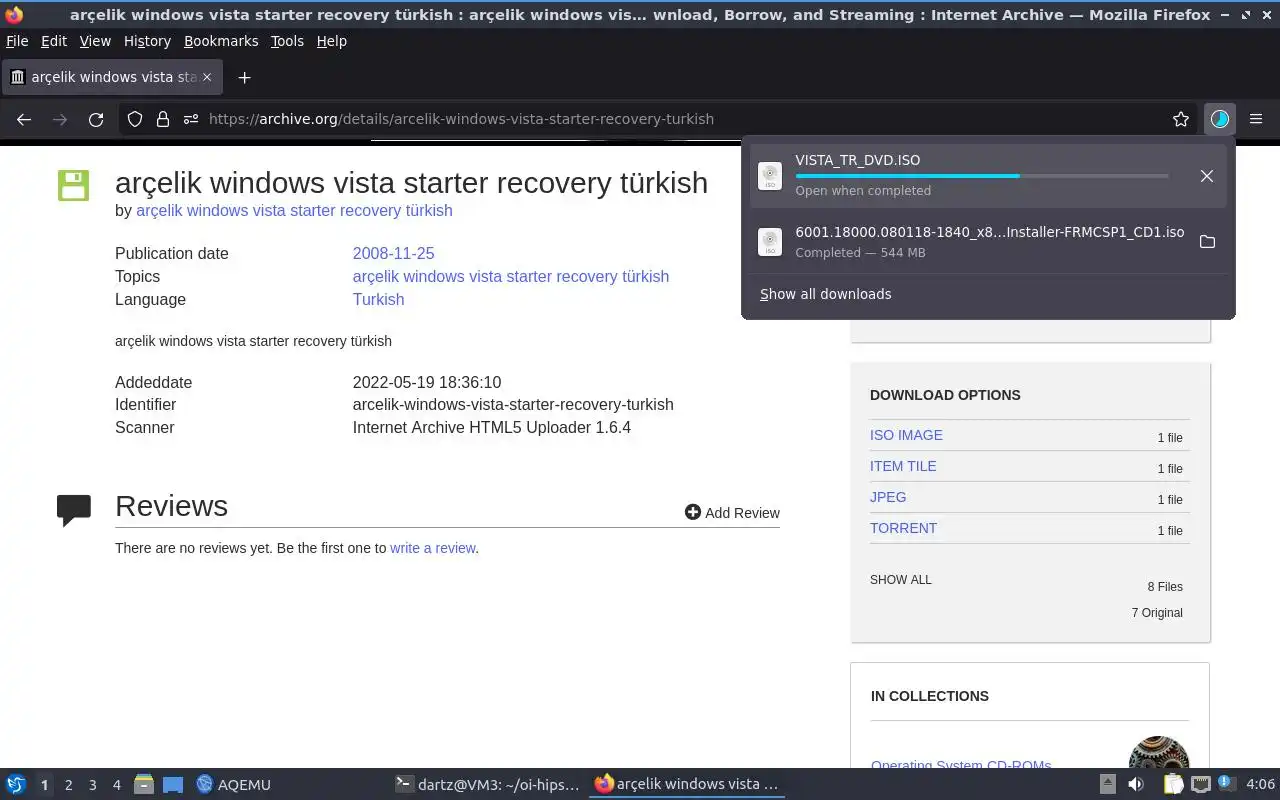The height and width of the screenshot is (800, 1280).
Task: Switch to the dartz@VM3 terminal window
Action: tap(487, 784)
